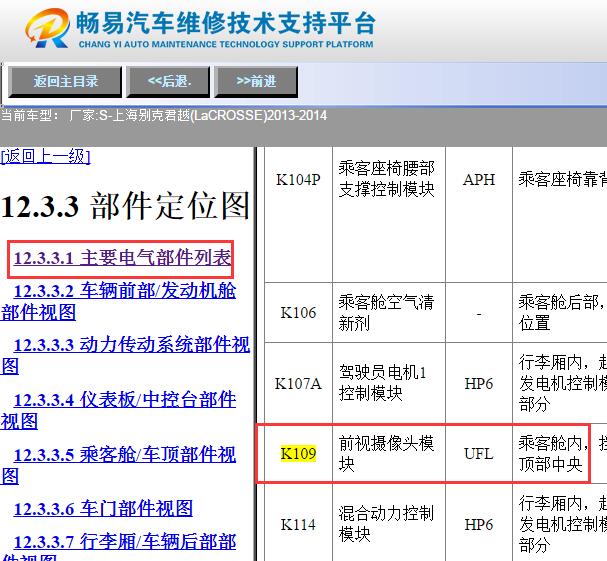
Task: Select the APH option cell
Action: [x=479, y=214]
